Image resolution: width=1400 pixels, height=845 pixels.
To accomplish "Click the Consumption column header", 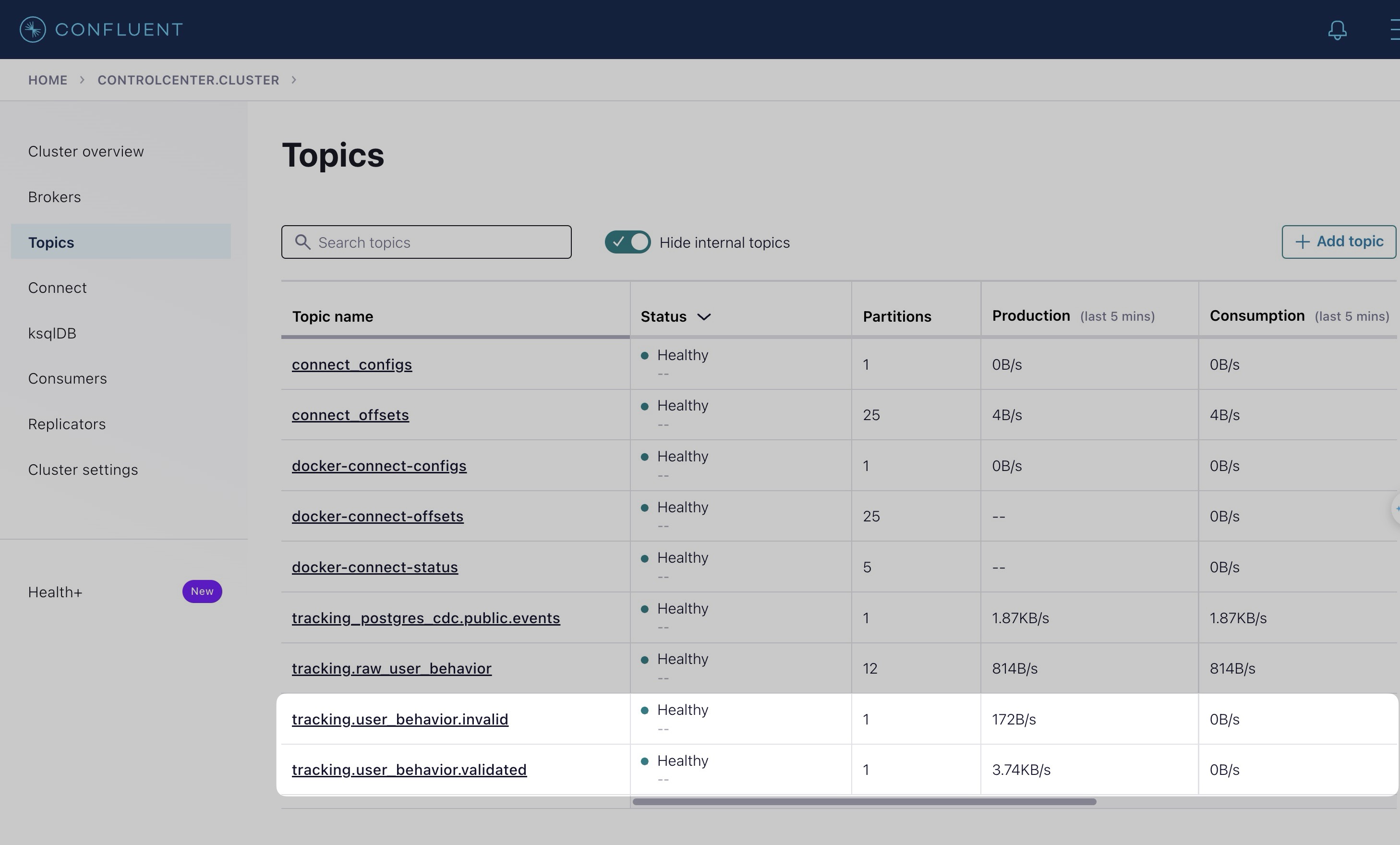I will pyautogui.click(x=1257, y=316).
